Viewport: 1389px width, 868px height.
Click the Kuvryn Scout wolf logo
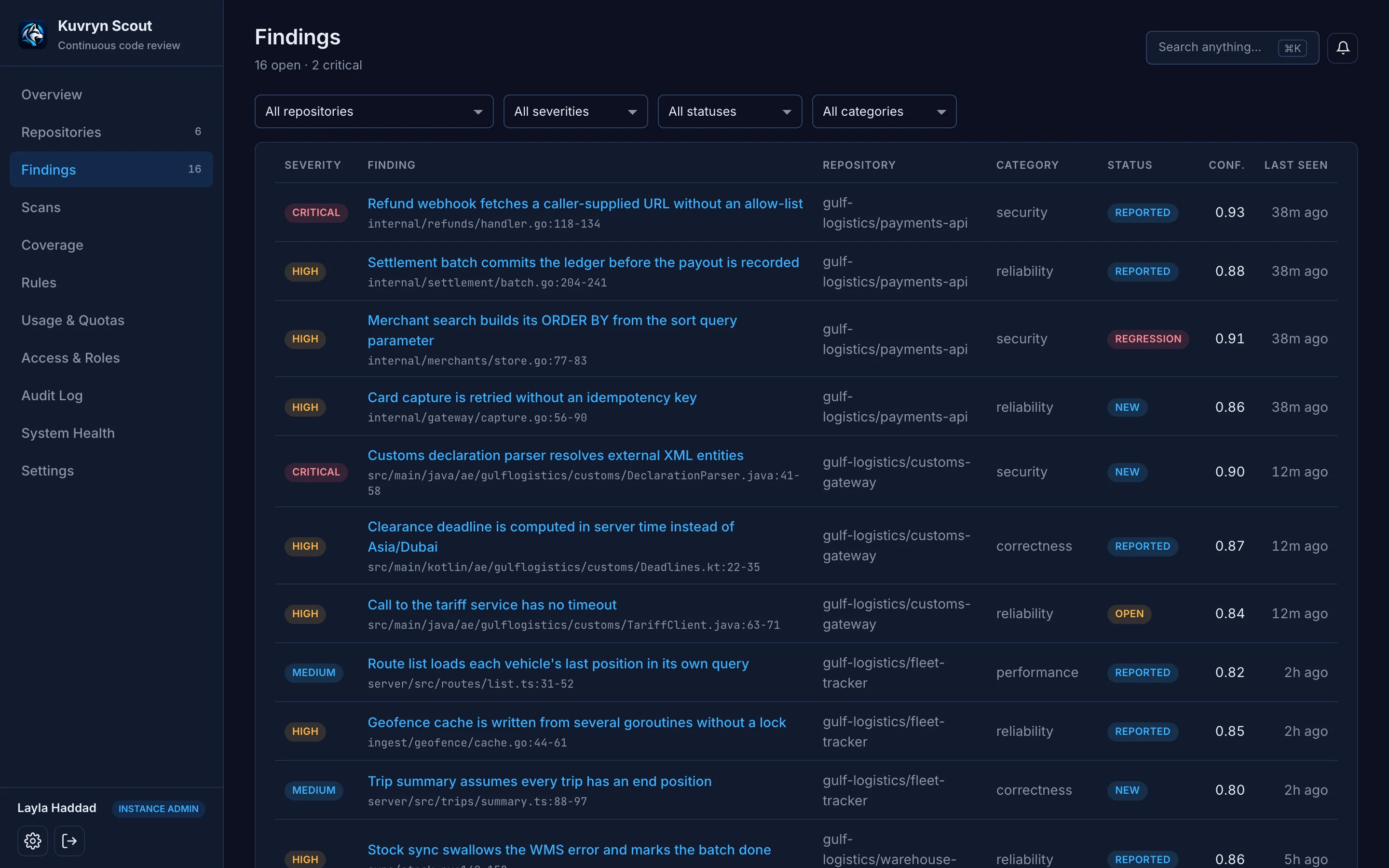pos(33,34)
